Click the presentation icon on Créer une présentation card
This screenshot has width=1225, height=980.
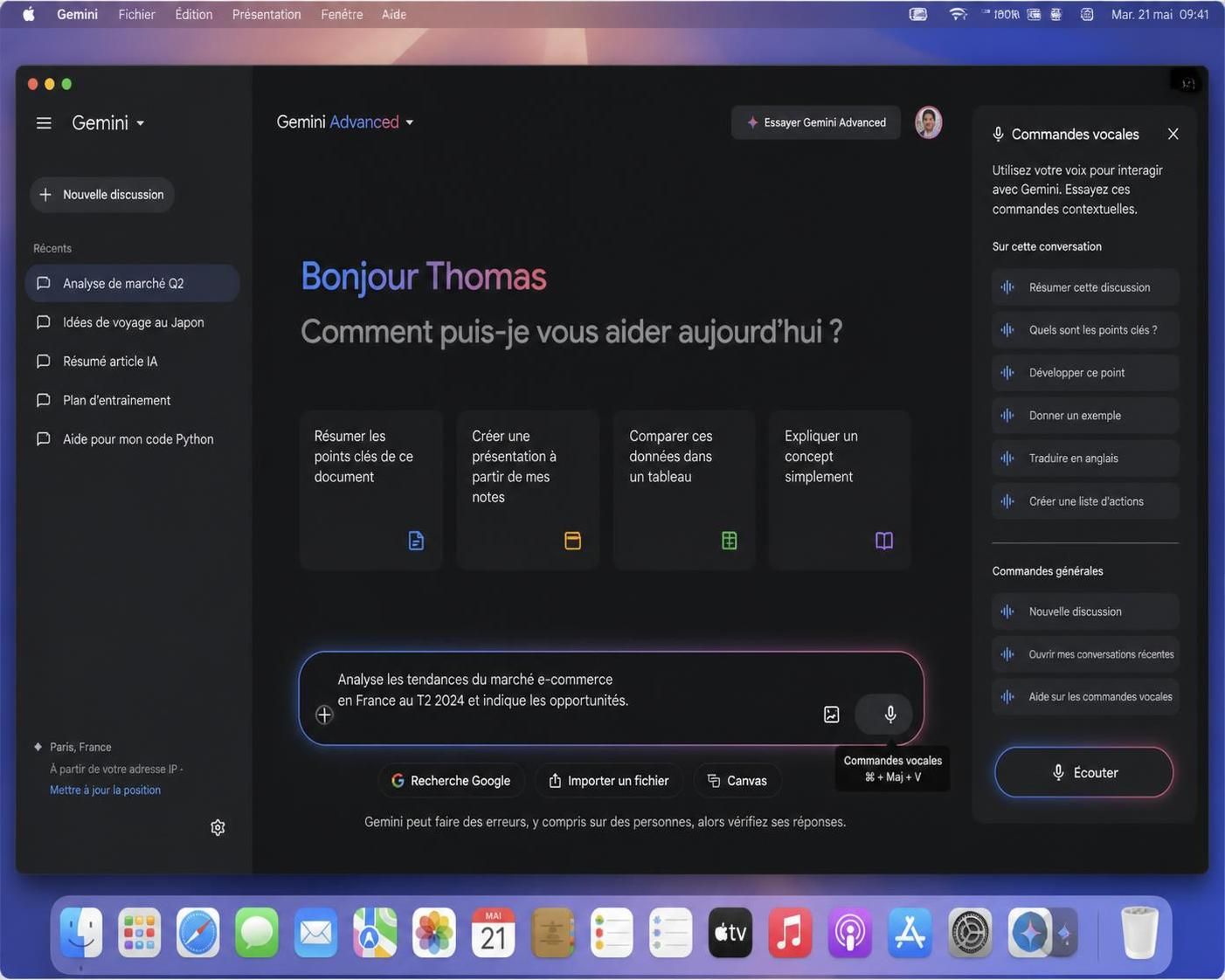572,541
